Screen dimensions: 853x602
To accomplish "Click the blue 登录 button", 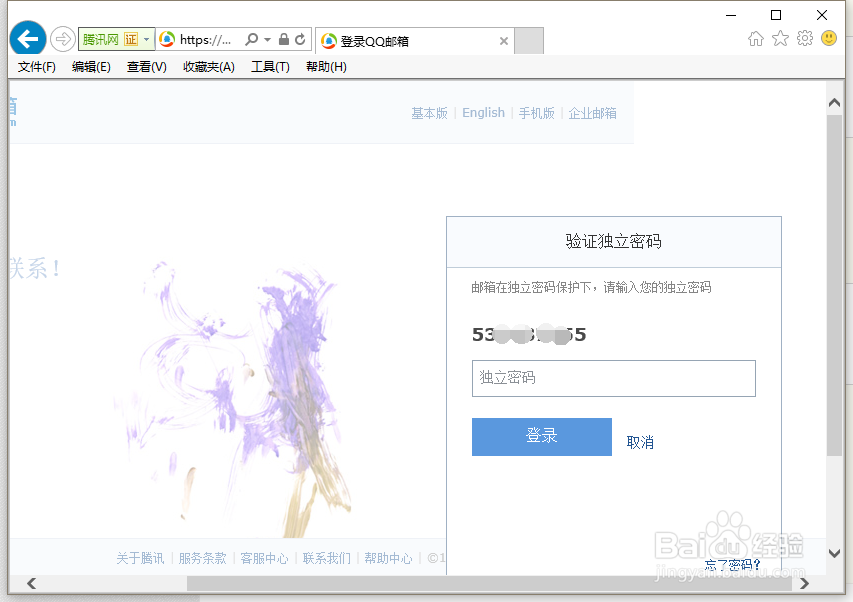I will click(x=542, y=437).
